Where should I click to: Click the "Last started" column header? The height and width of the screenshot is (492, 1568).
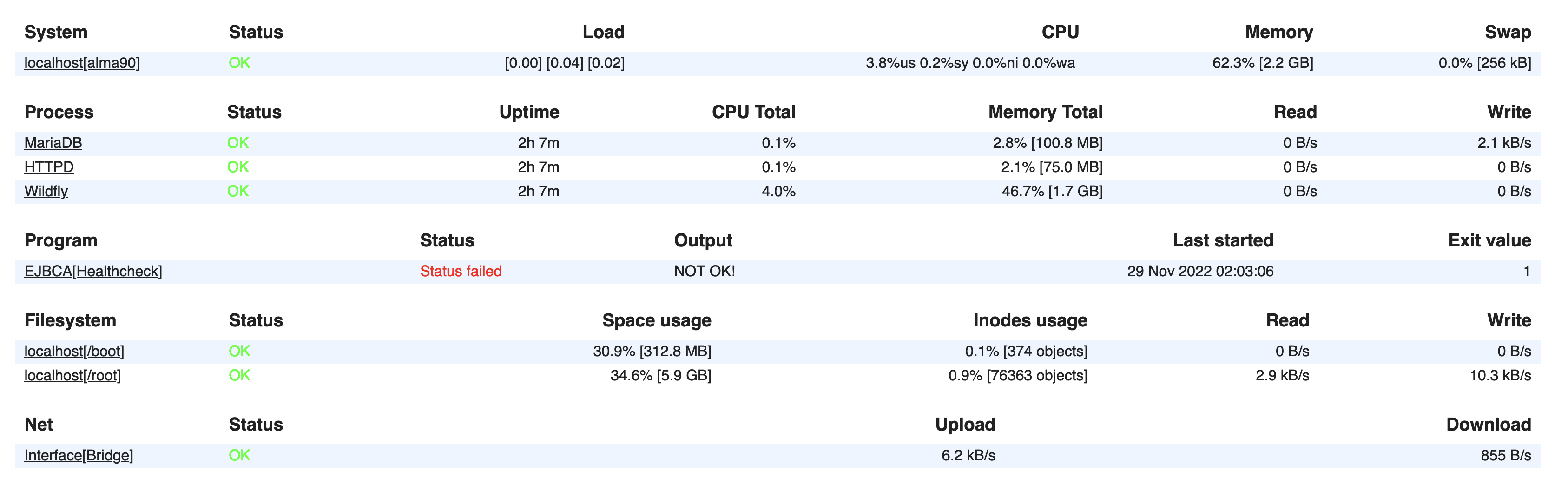coord(1222,240)
